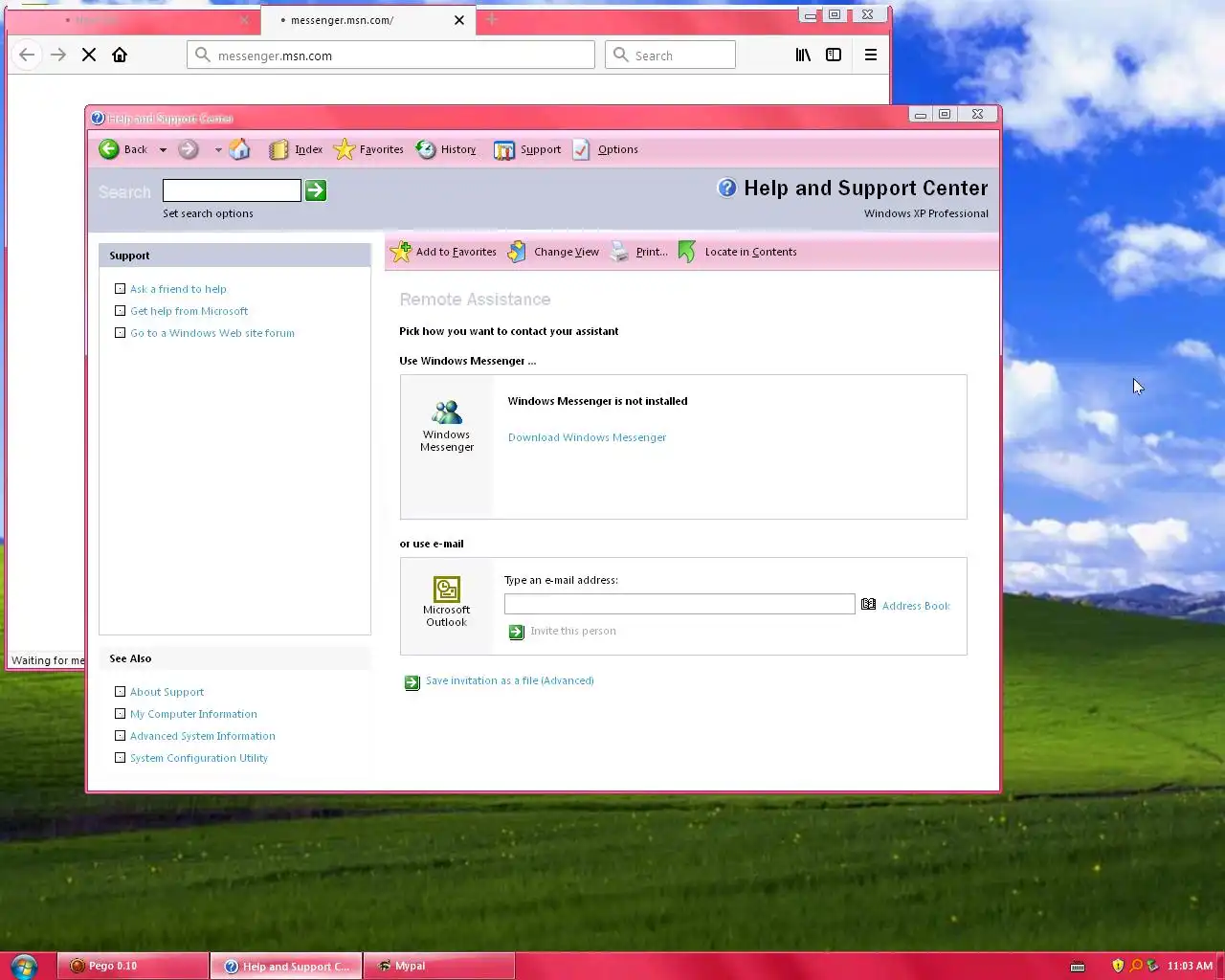Click Save invitation as a file (Advanced)
1225x980 pixels.
tap(509, 680)
